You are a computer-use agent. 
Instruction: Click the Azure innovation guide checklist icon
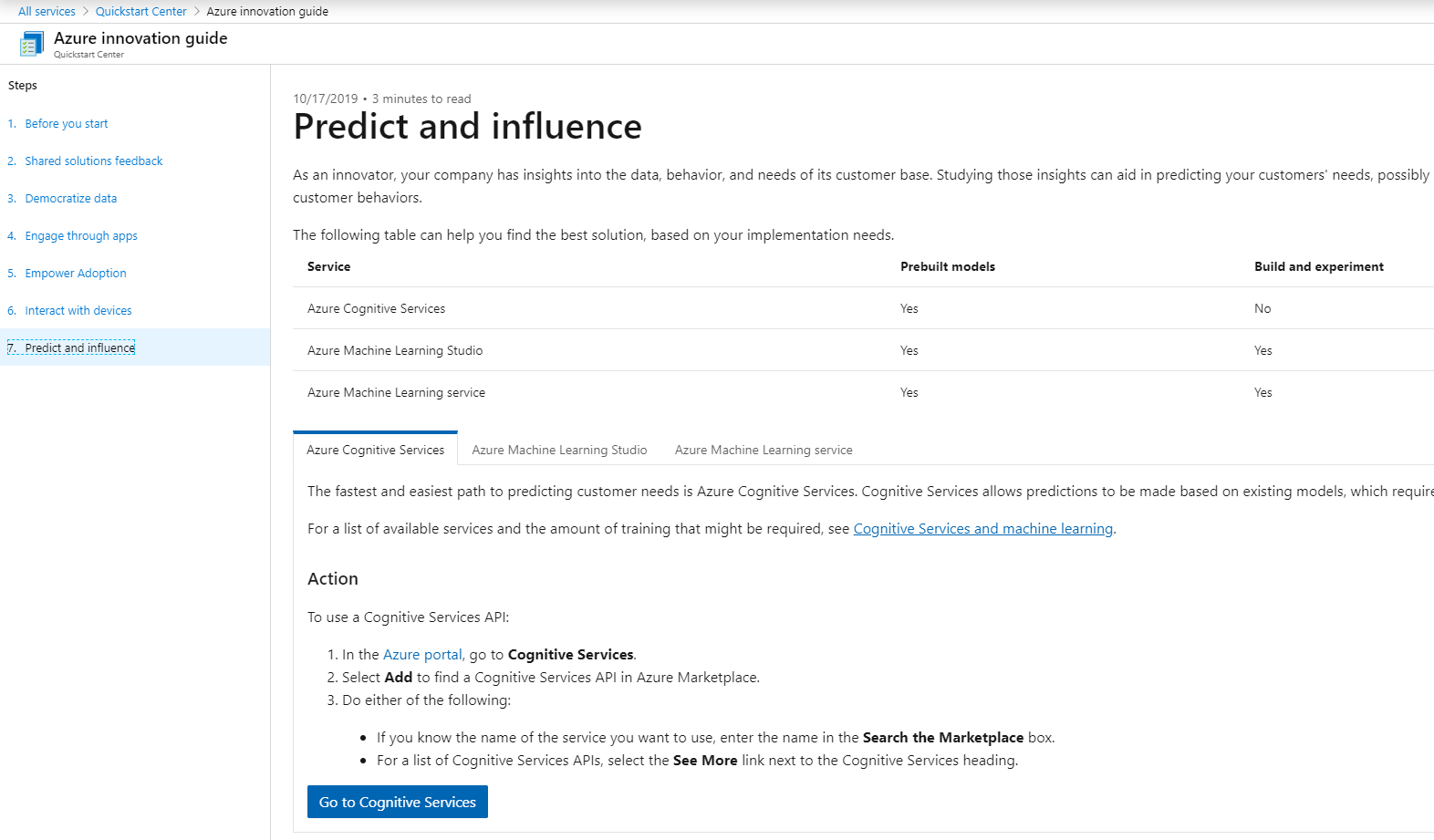[32, 44]
